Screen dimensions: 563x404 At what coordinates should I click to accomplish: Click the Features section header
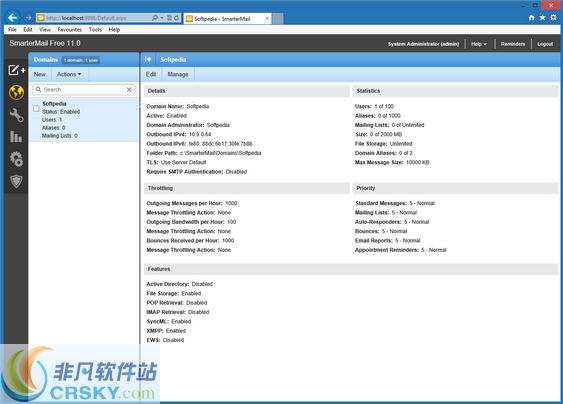(351, 269)
